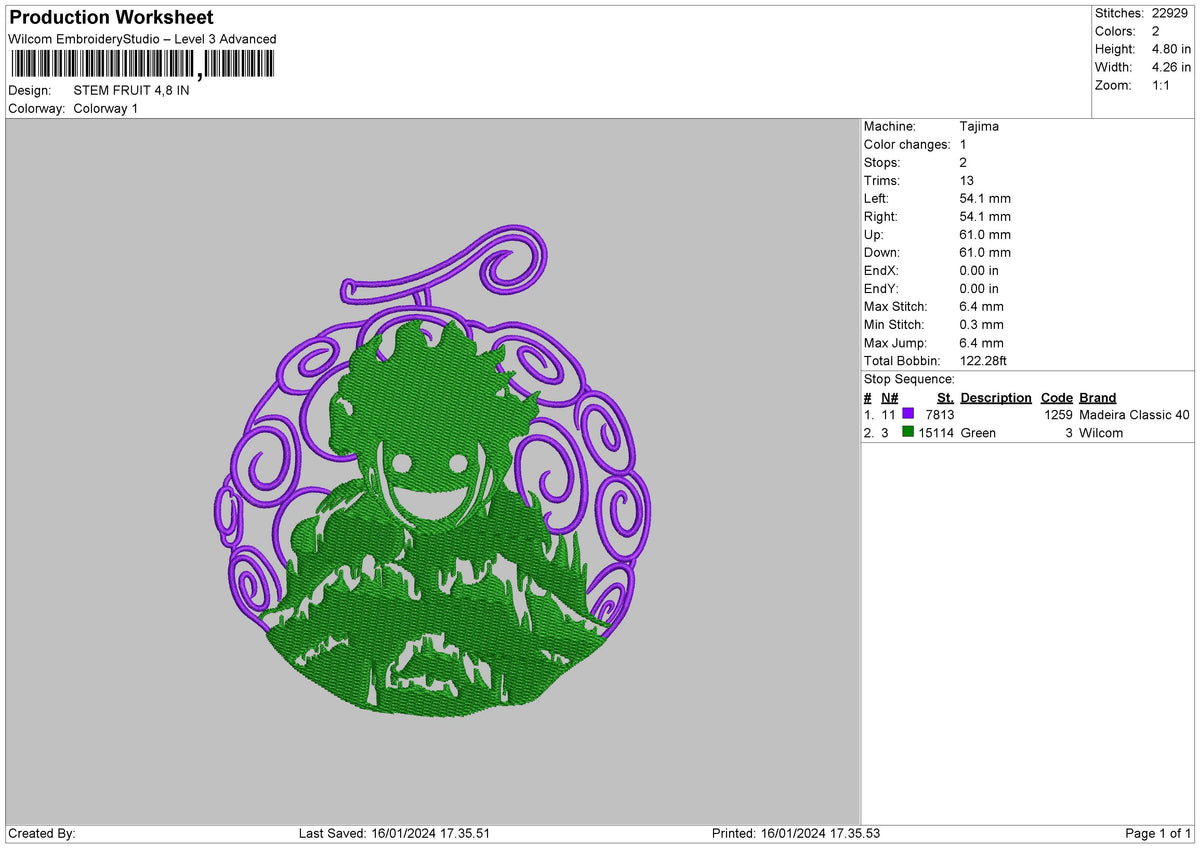The height and width of the screenshot is (848, 1200).
Task: Click the "Stop Sequence:" heading
Action: (909, 379)
